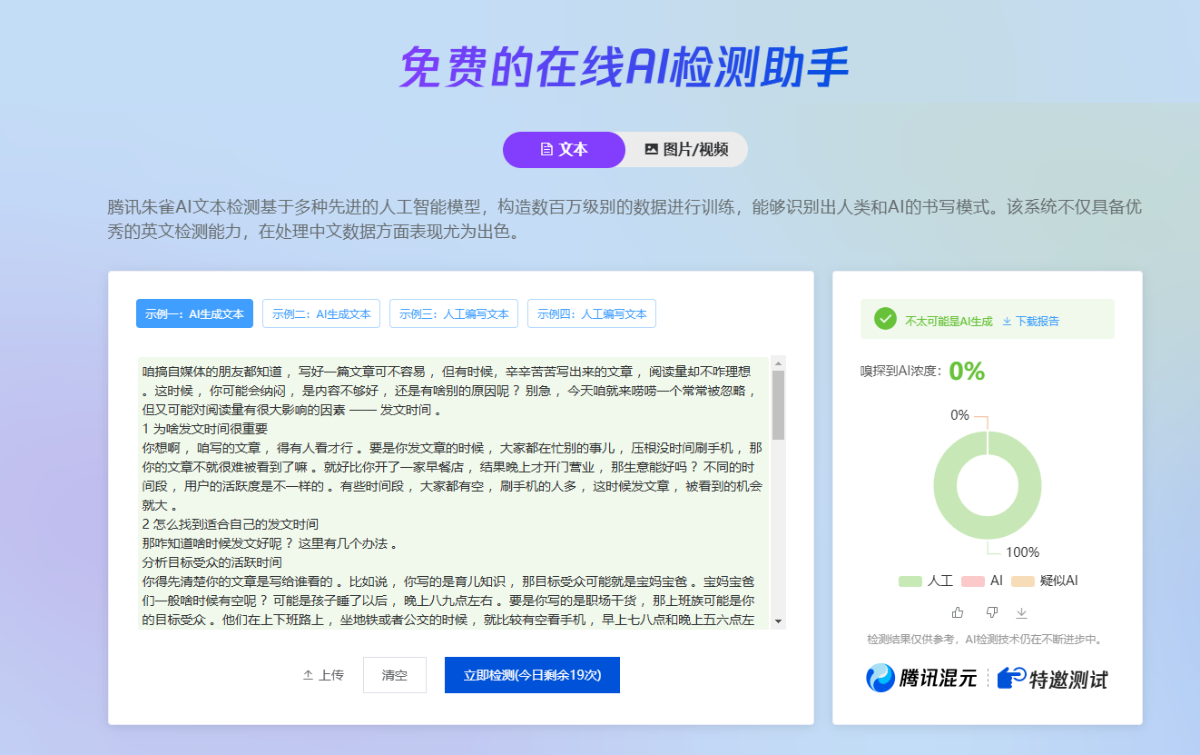The image size is (1200, 755).
Task: Click inside the article text input area
Action: pos(454,492)
